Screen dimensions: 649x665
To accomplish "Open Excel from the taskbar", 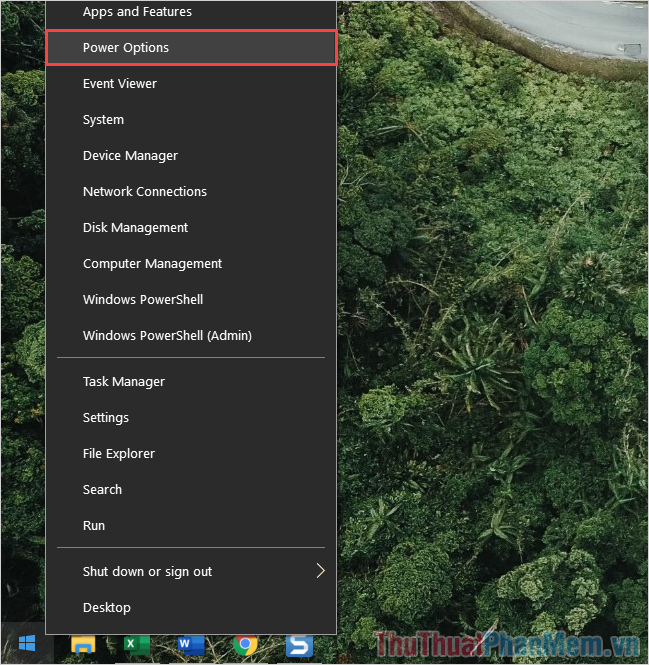I will (137, 645).
